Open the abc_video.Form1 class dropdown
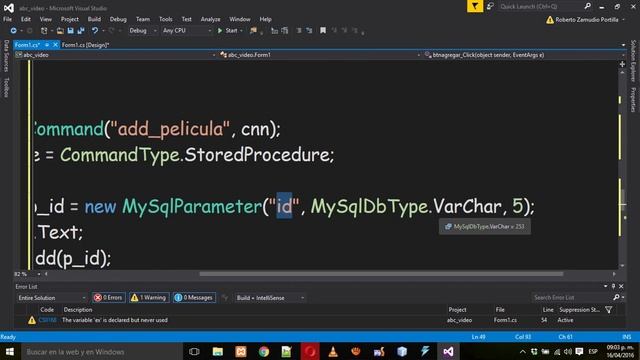The height and width of the screenshot is (360, 640). click(x=319, y=55)
